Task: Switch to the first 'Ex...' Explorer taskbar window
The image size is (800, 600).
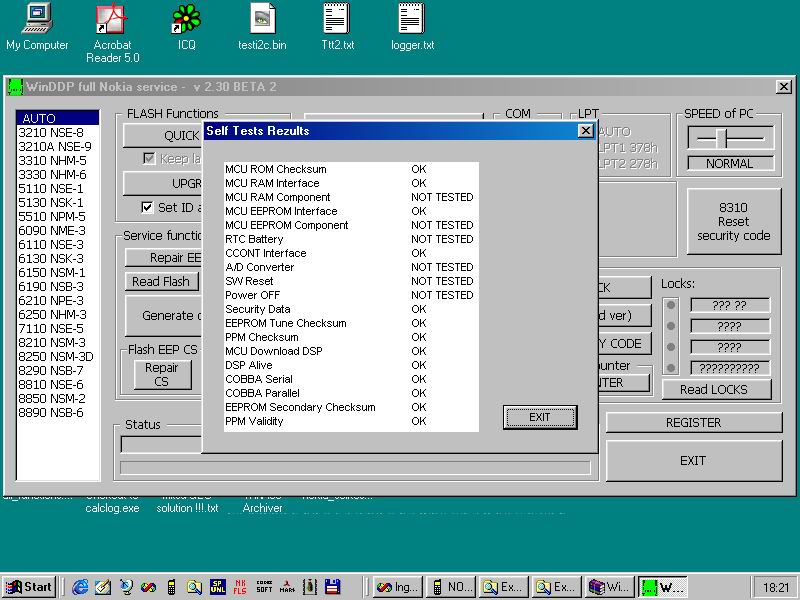Action: click(503, 587)
